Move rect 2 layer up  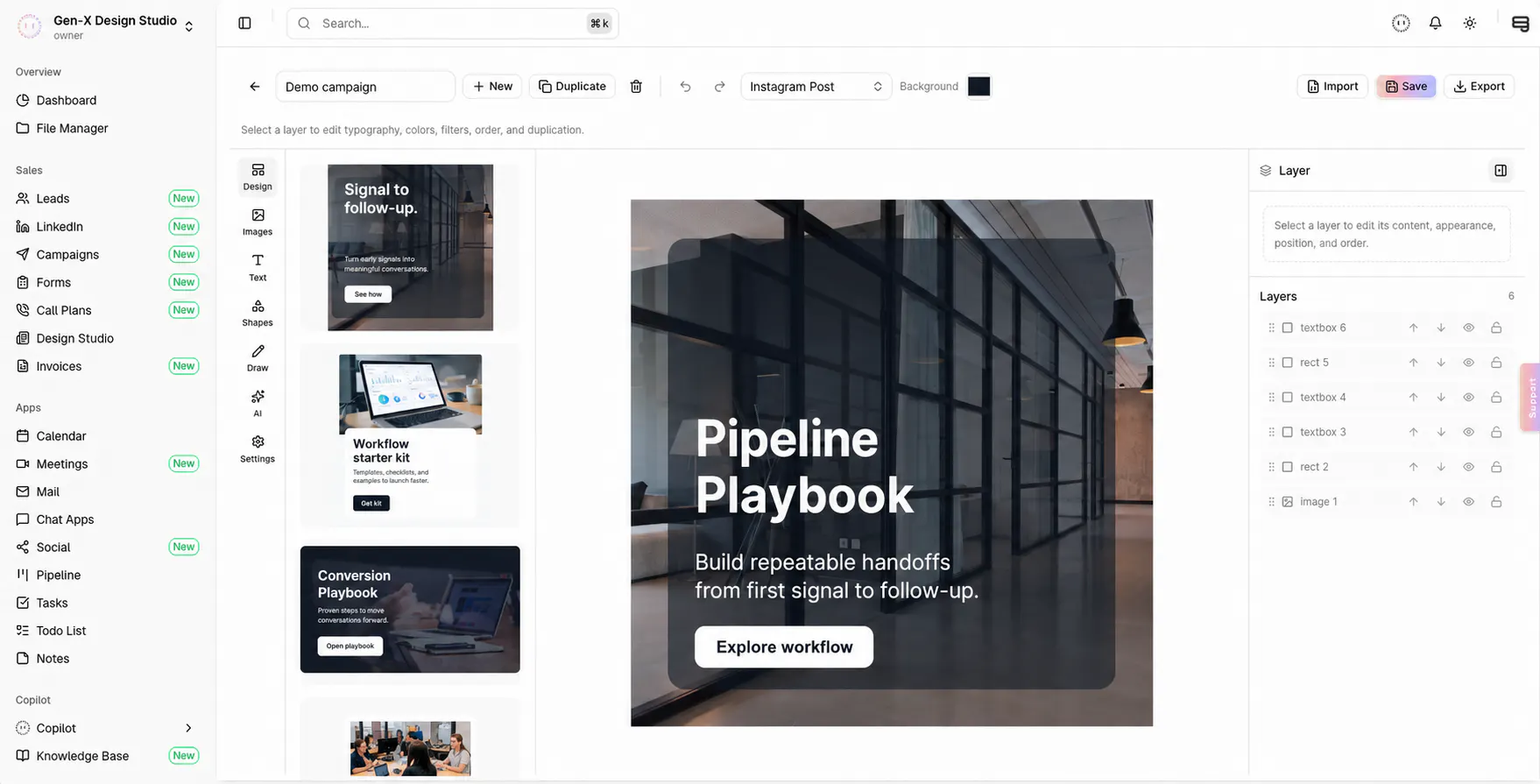pos(1413,467)
